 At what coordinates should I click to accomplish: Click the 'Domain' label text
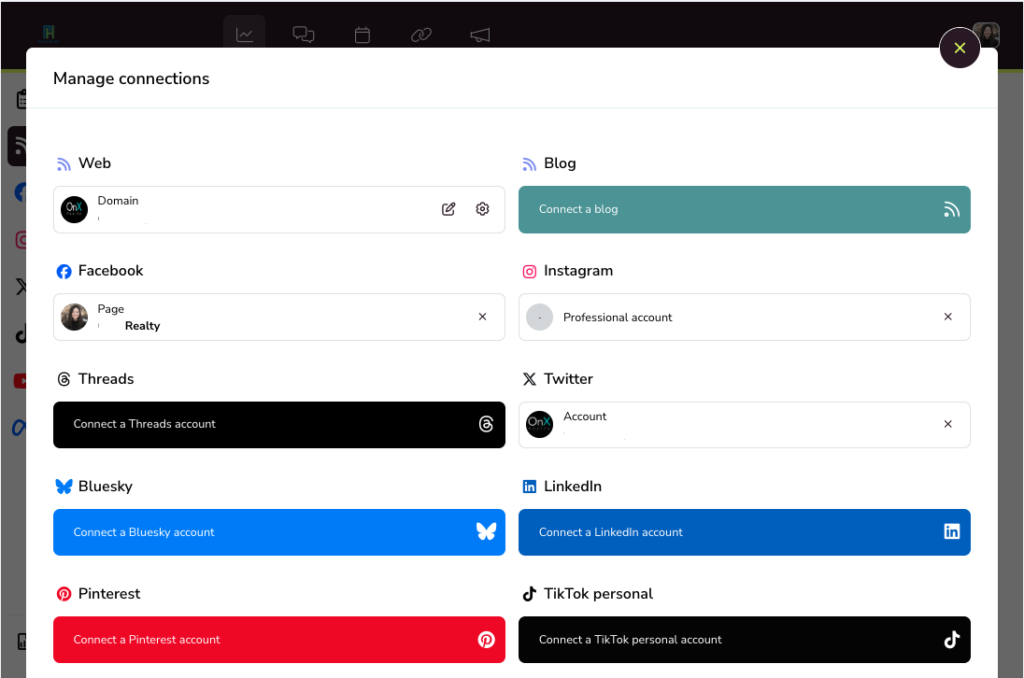118,201
